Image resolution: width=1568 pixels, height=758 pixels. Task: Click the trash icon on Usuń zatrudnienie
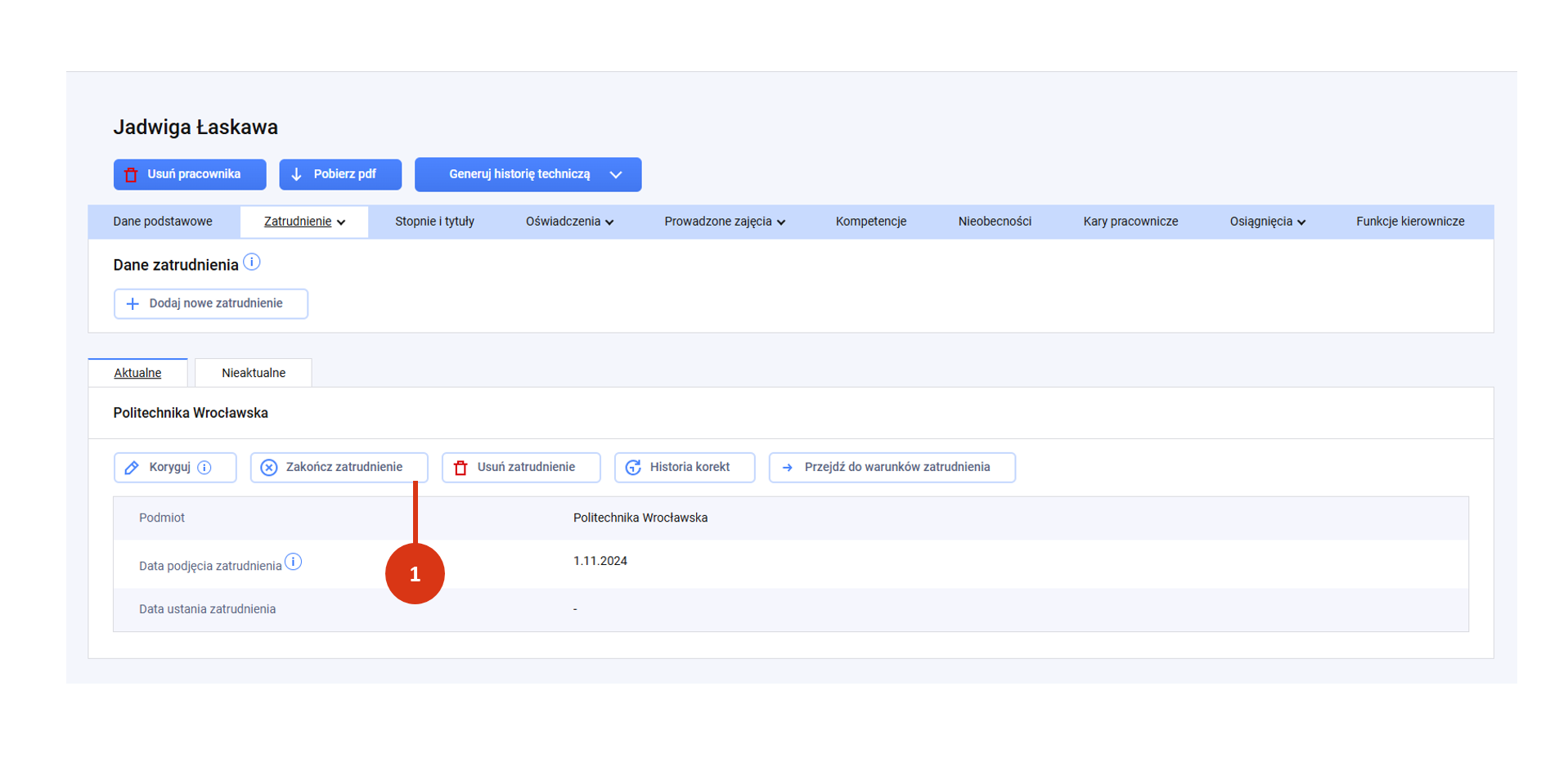461,468
